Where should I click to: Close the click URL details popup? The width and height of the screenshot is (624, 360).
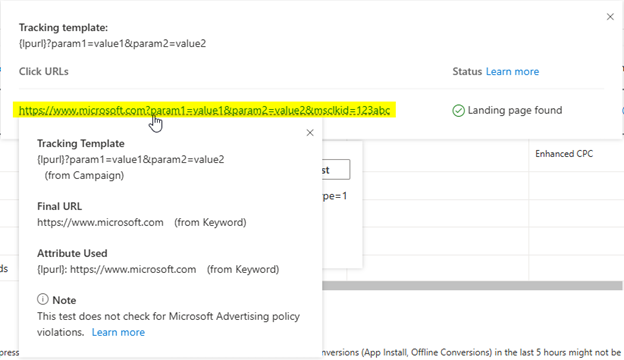pos(310,133)
